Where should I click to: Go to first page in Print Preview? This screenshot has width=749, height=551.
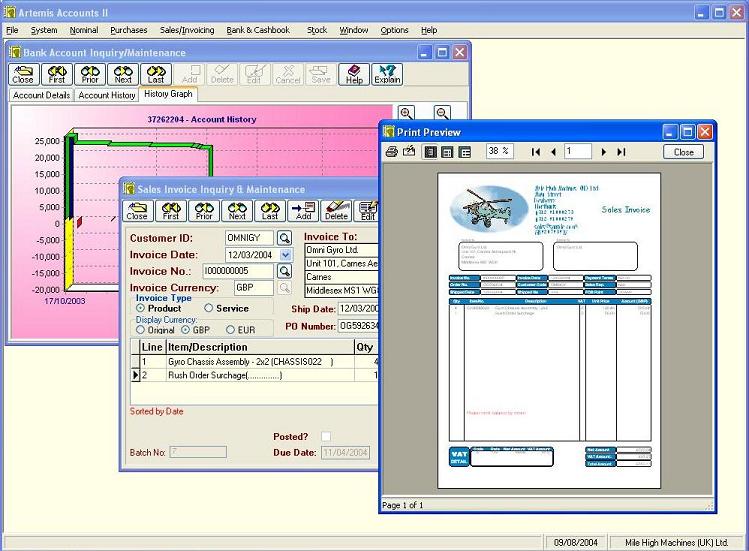[x=536, y=152]
